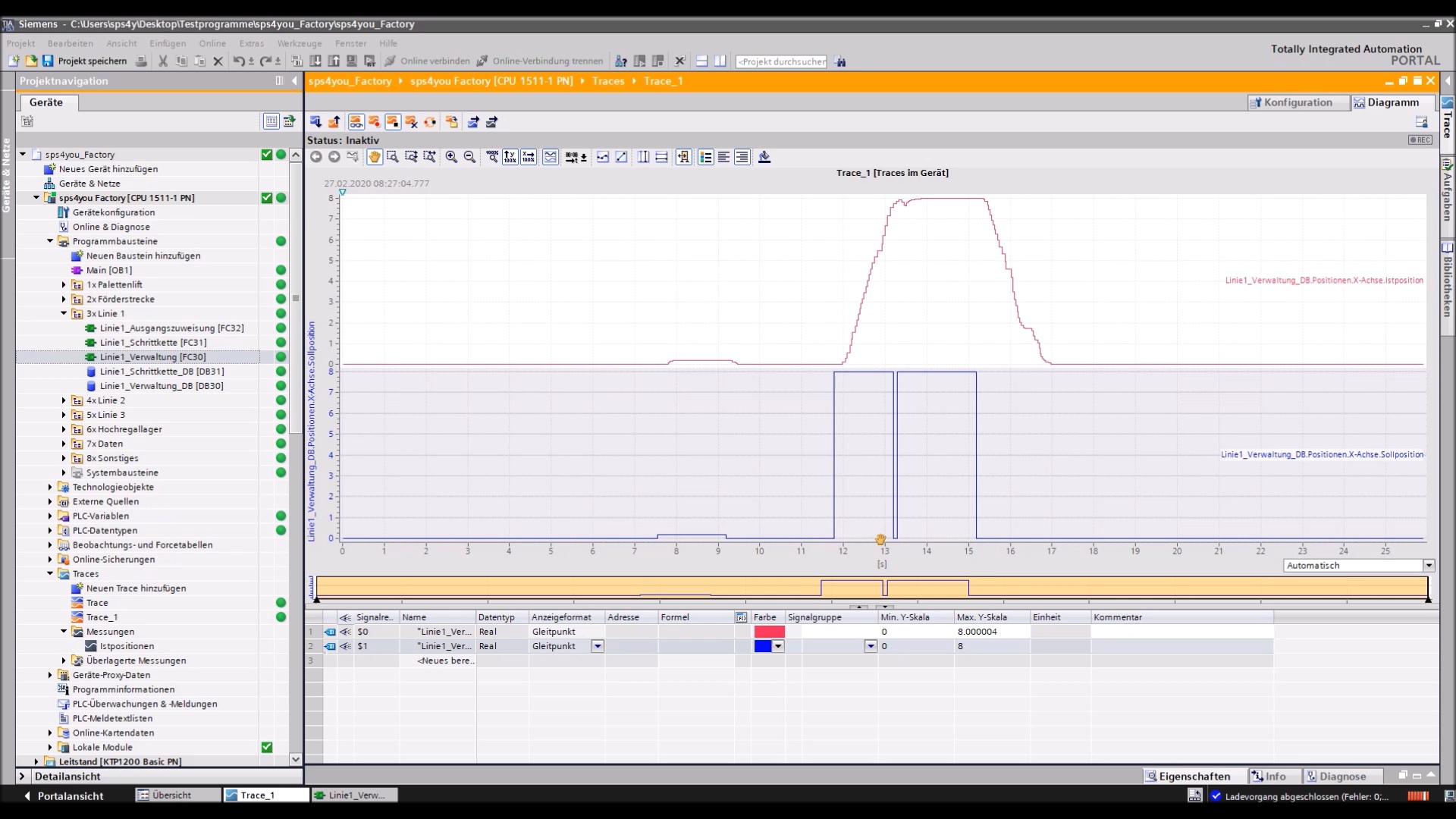
Task: Toggle visibility icon for signal $1 row
Action: point(345,646)
